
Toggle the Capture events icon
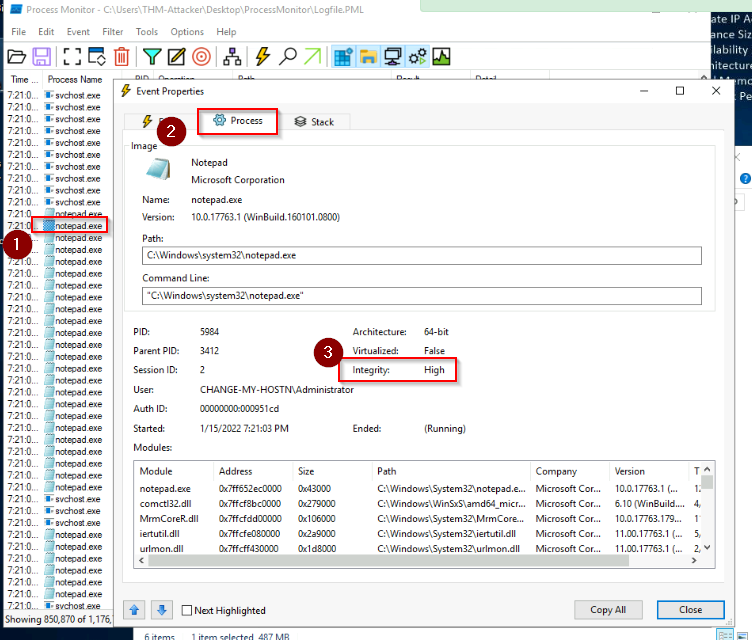point(72,57)
